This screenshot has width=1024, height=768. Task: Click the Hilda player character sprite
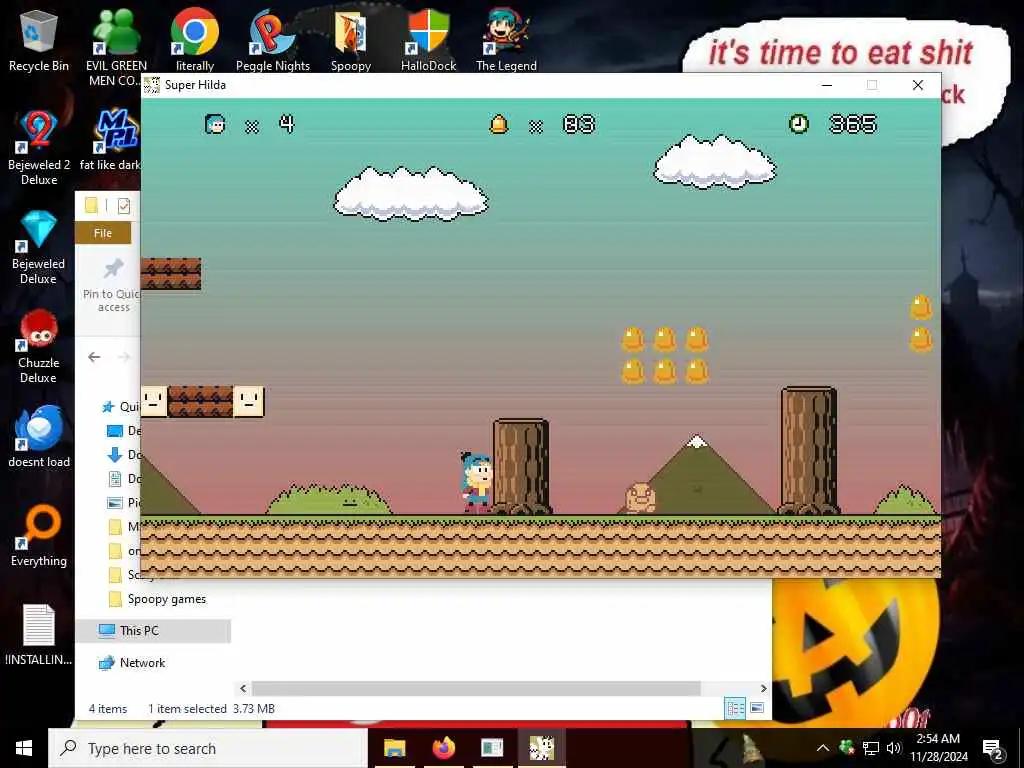[477, 482]
